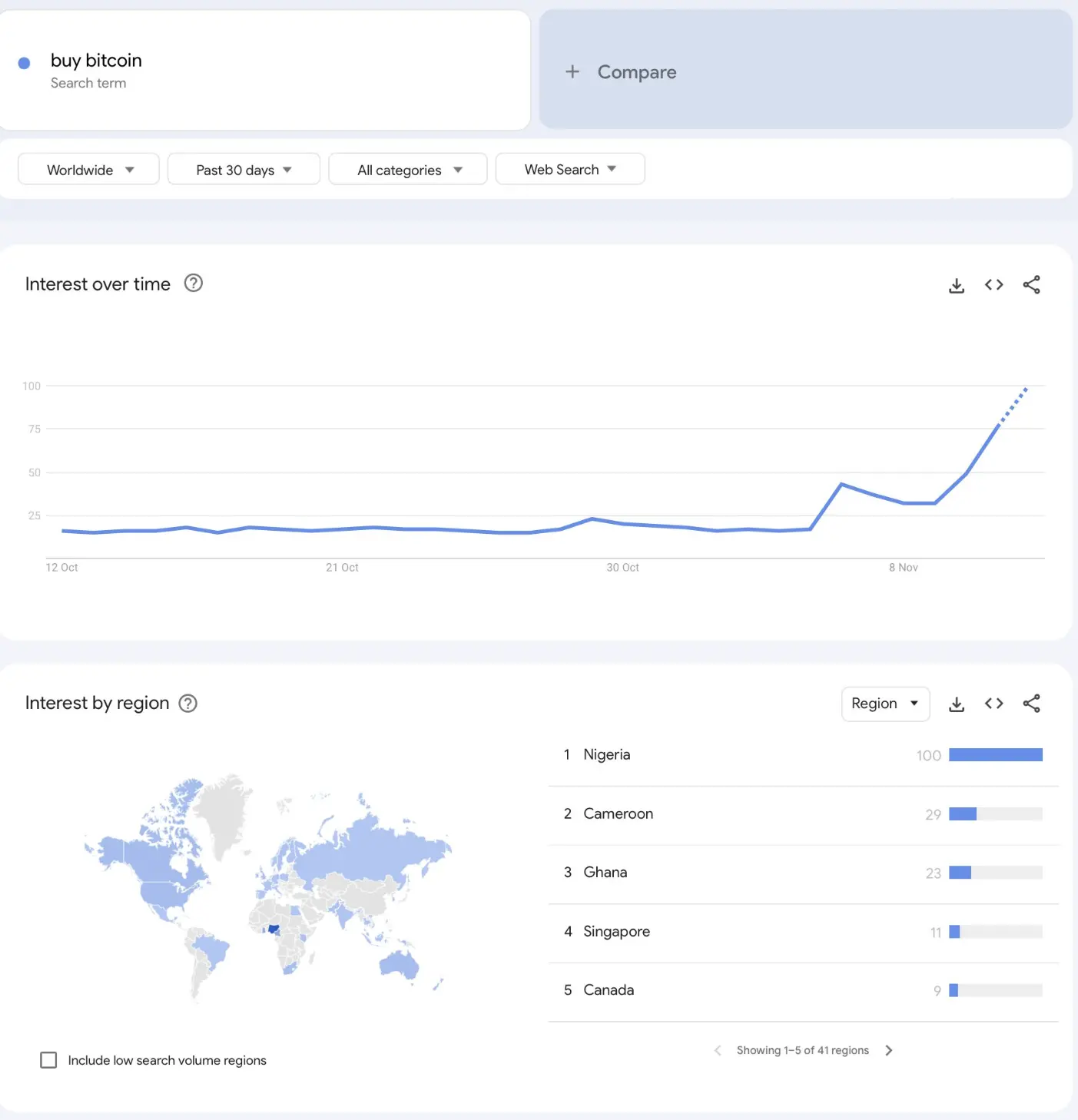
Task: Enable Include low search volume regions checkbox
Action: pyautogui.click(x=48, y=1060)
